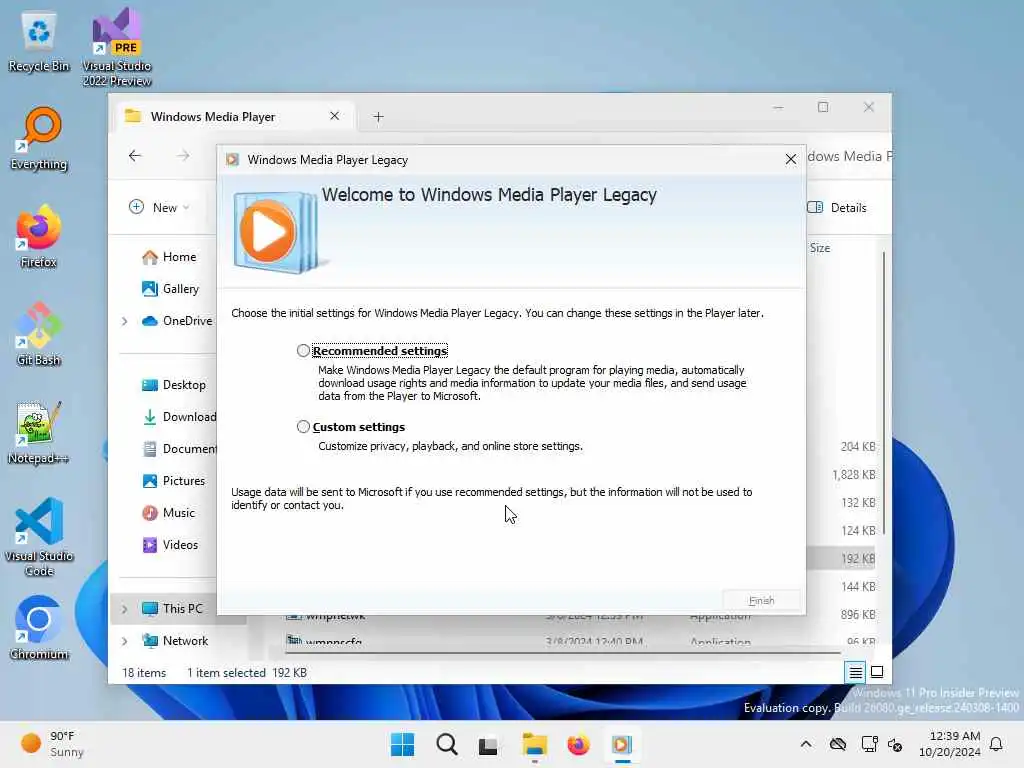This screenshot has width=1024, height=768.
Task: Maximize the File Explorer window
Action: 823,107
